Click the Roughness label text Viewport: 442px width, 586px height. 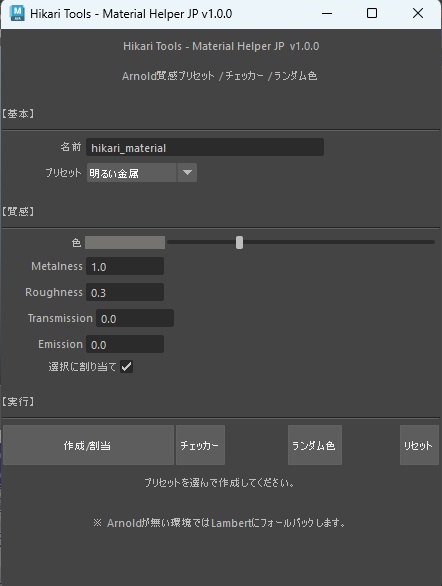54,292
